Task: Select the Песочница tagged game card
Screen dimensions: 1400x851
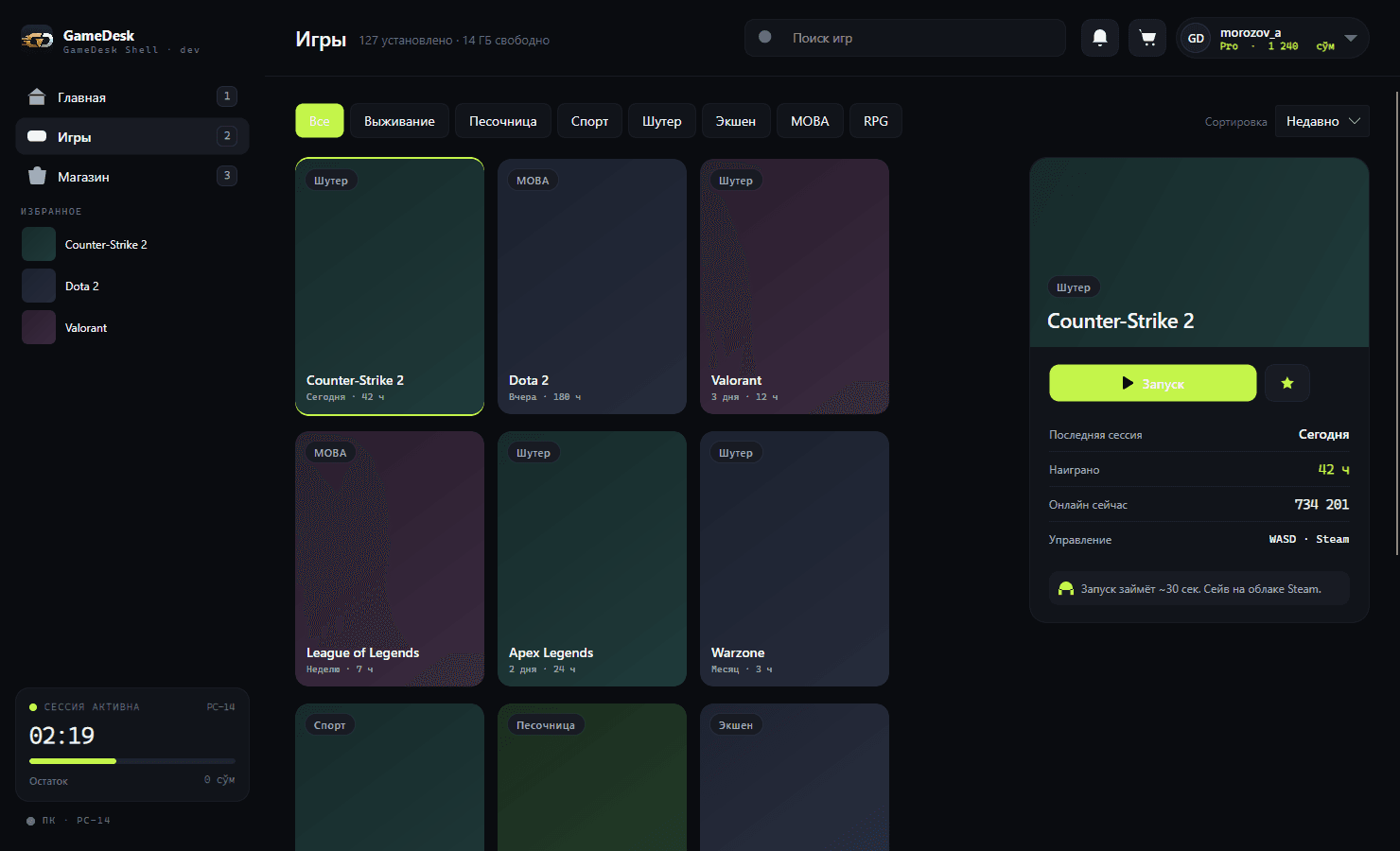Action: (592, 777)
